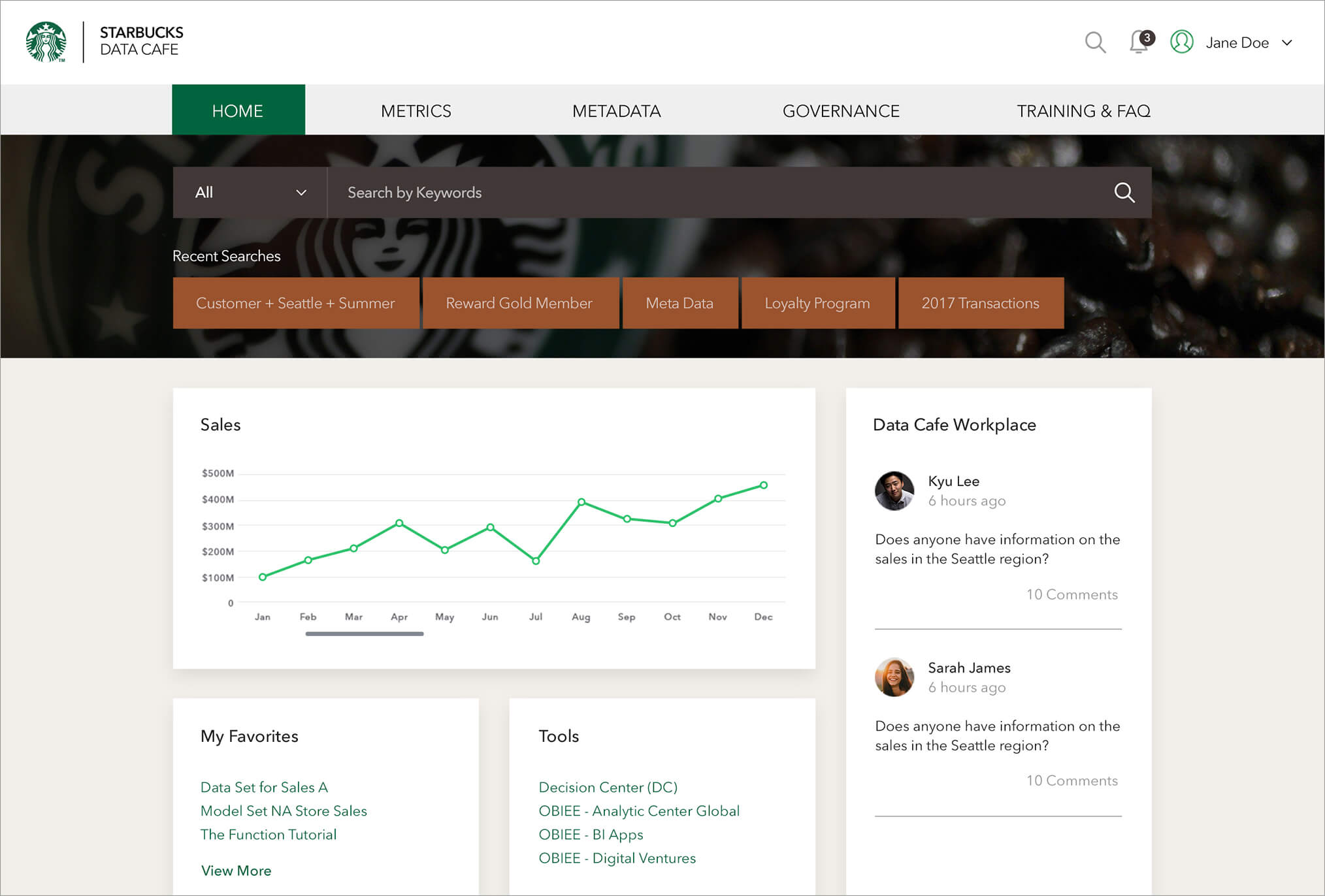
Task: Click Kyu Lee's avatar photo
Action: (x=894, y=490)
